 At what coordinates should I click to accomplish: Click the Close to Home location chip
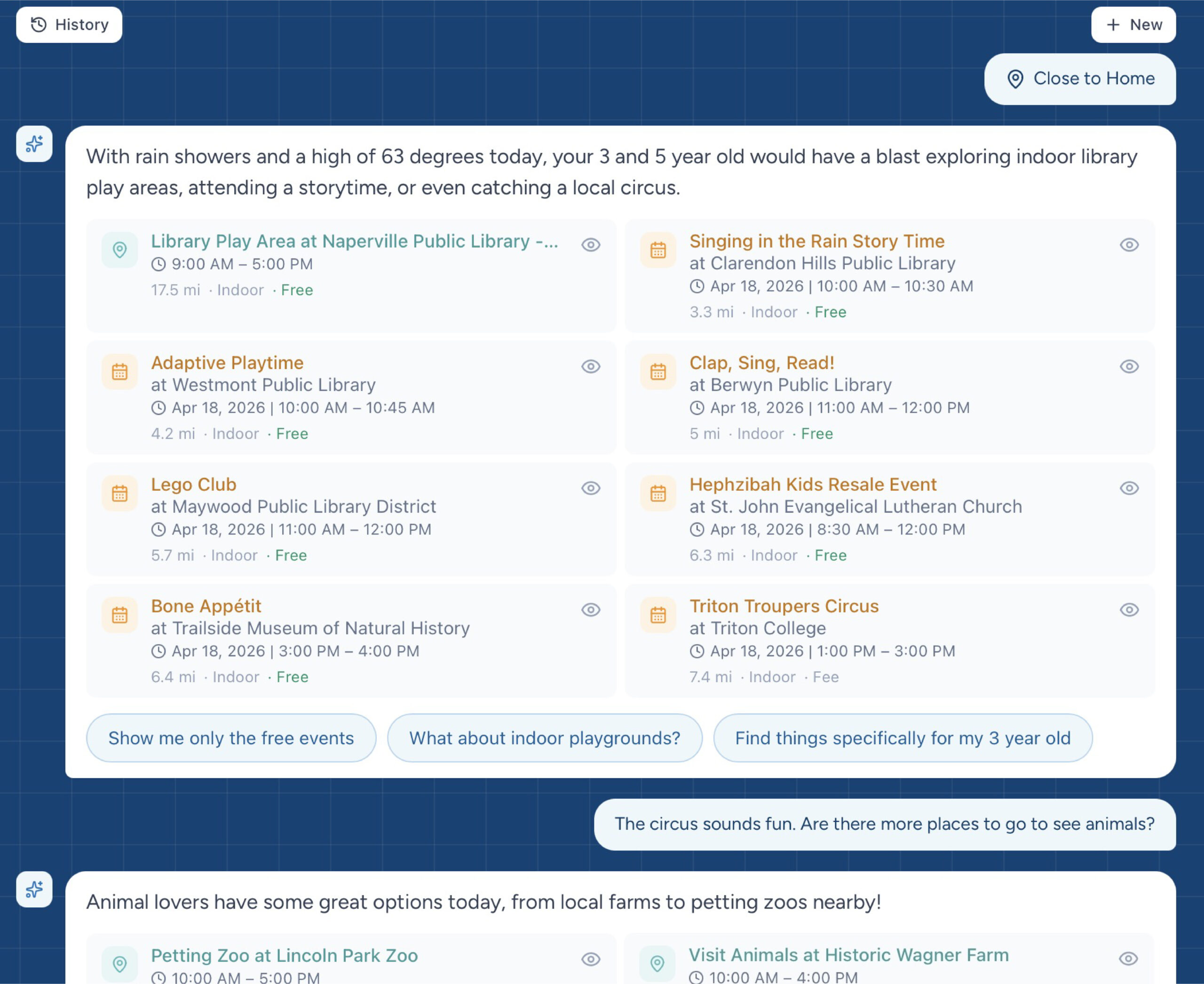click(1080, 79)
